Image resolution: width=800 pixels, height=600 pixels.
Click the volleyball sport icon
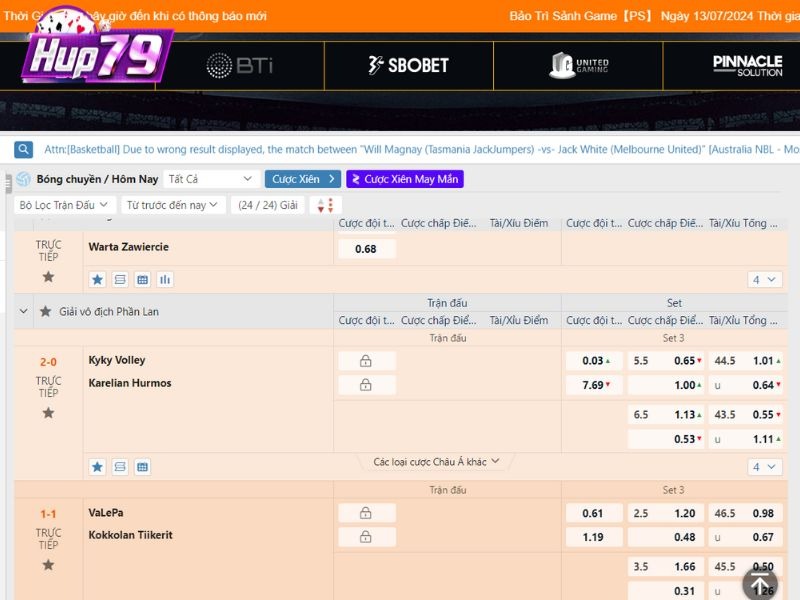23,179
